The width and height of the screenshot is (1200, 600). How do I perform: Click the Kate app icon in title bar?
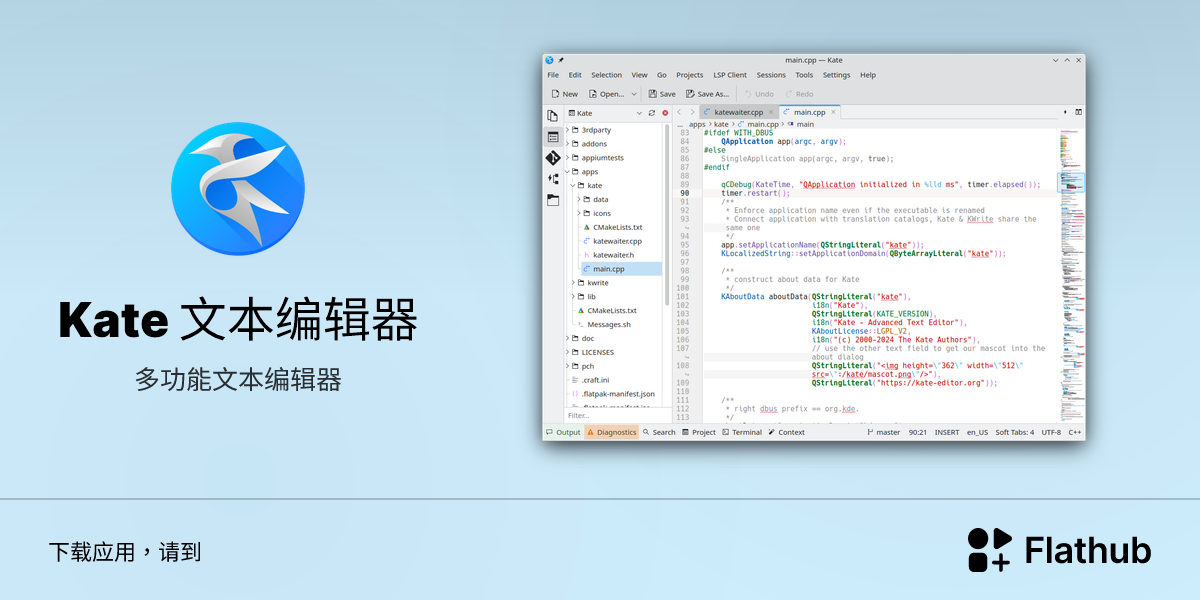tap(550, 60)
